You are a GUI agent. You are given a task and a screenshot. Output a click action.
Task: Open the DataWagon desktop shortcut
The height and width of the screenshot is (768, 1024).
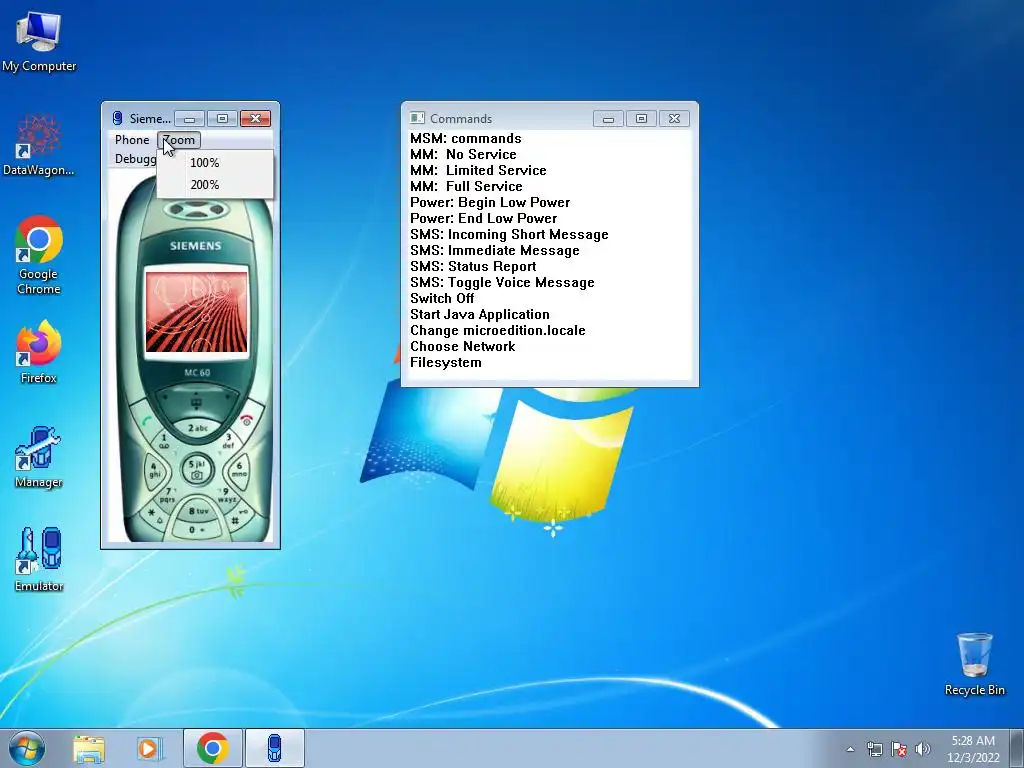tap(38, 145)
